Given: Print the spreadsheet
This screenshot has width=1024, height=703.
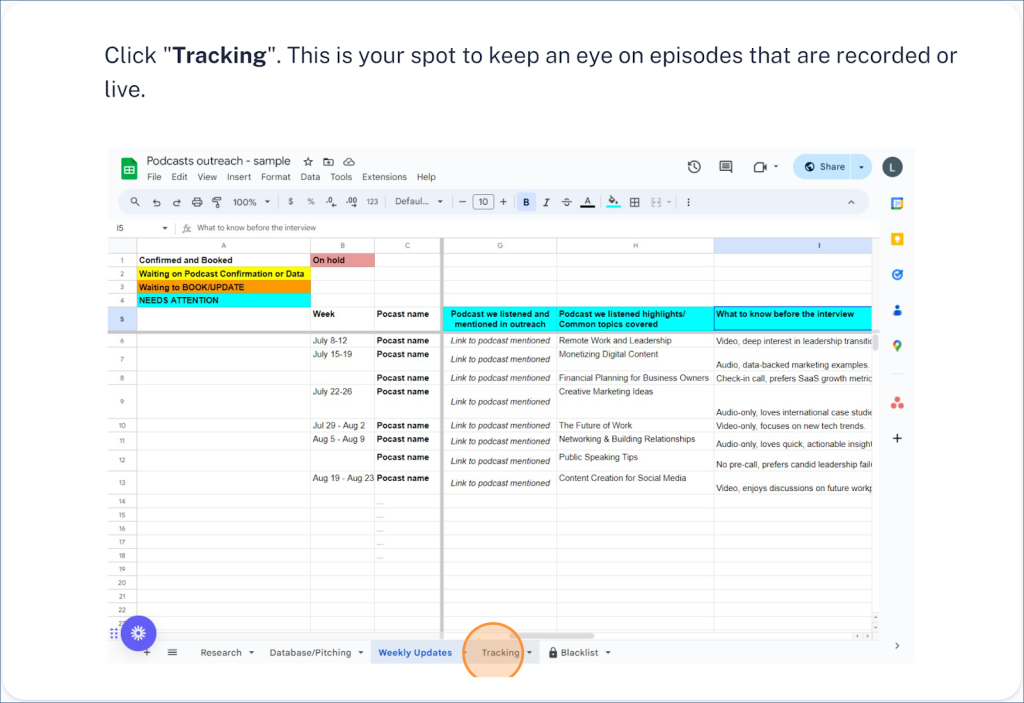Looking at the screenshot, I should [197, 203].
